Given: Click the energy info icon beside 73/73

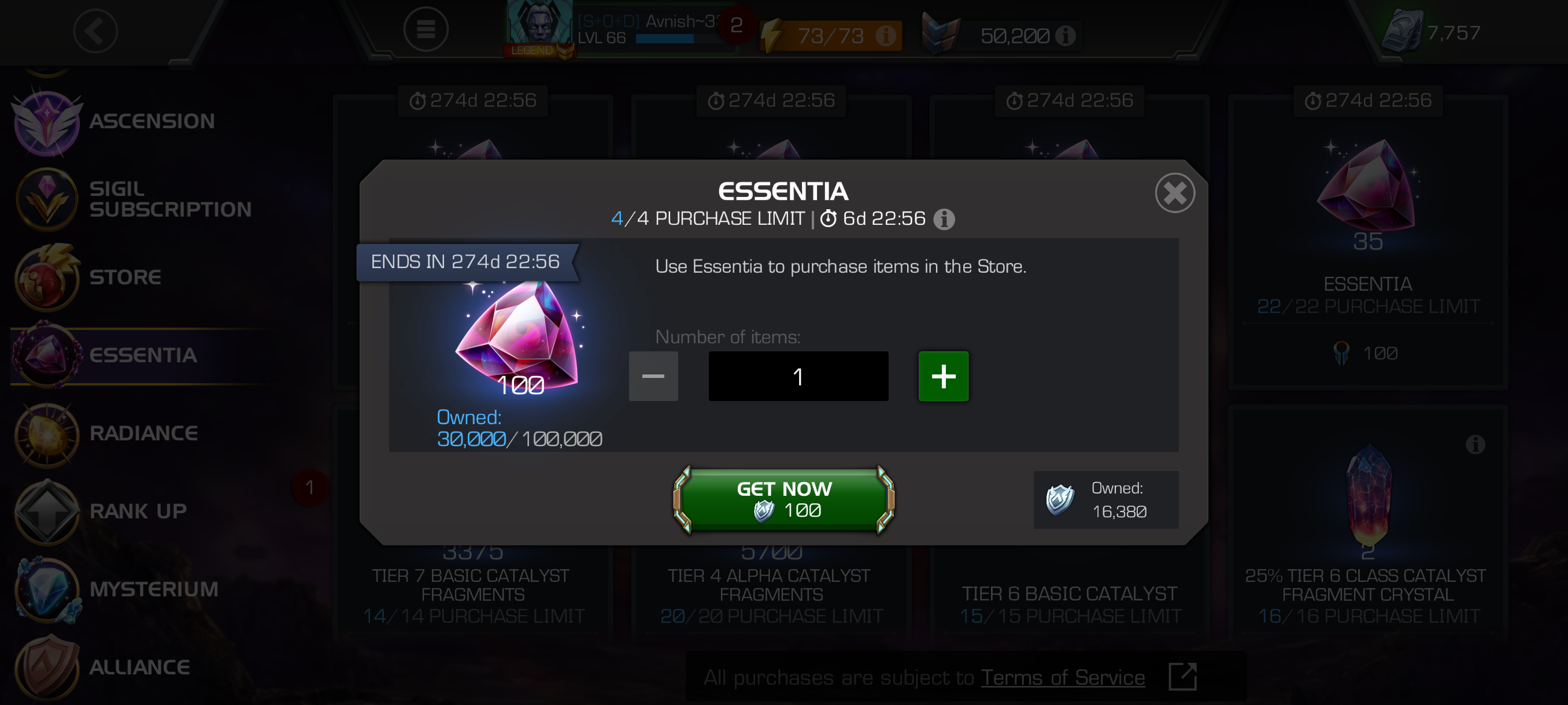Looking at the screenshot, I should coord(886,35).
